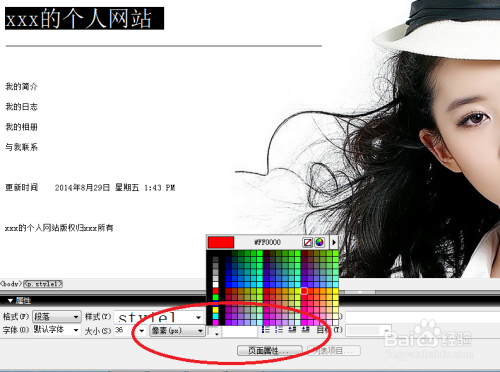
Task: Apply unordered bullet list formatting
Action: click(266, 330)
